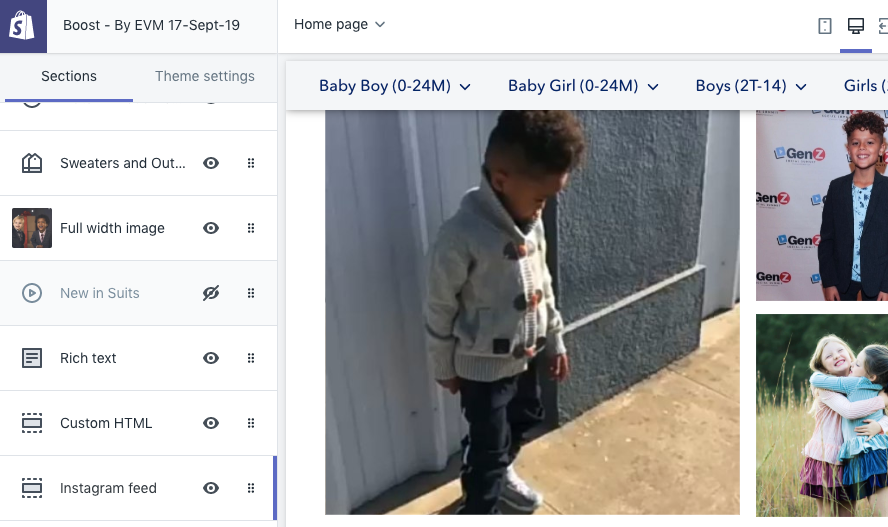
Task: Open the Home page selector dropdown
Action: 339,24
